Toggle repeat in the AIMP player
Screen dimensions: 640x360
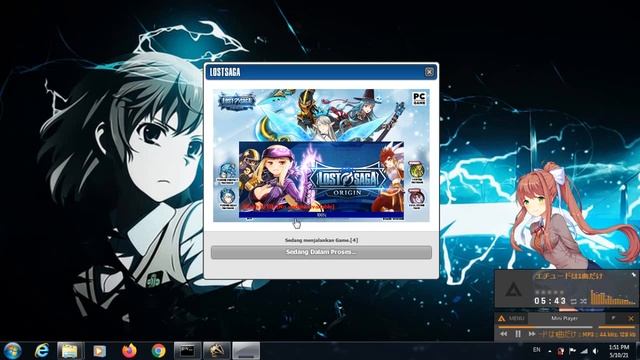pyautogui.click(x=573, y=301)
